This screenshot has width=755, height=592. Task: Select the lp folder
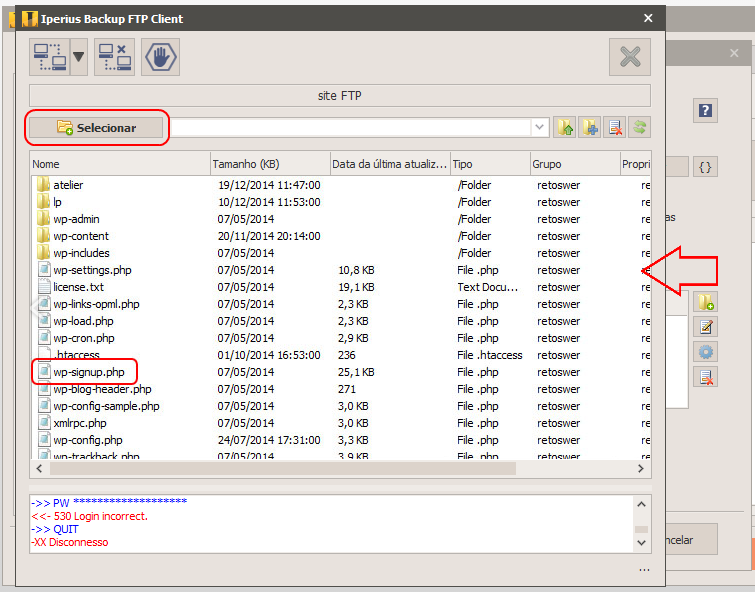pos(57,202)
